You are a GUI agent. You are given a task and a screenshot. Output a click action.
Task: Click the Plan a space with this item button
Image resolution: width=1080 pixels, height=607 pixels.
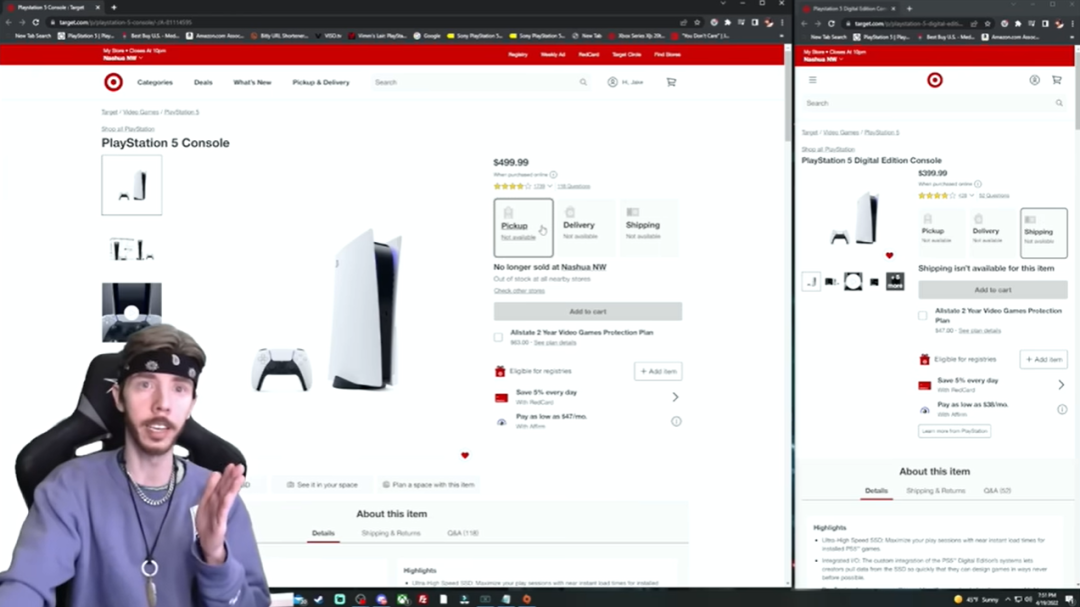(428, 485)
